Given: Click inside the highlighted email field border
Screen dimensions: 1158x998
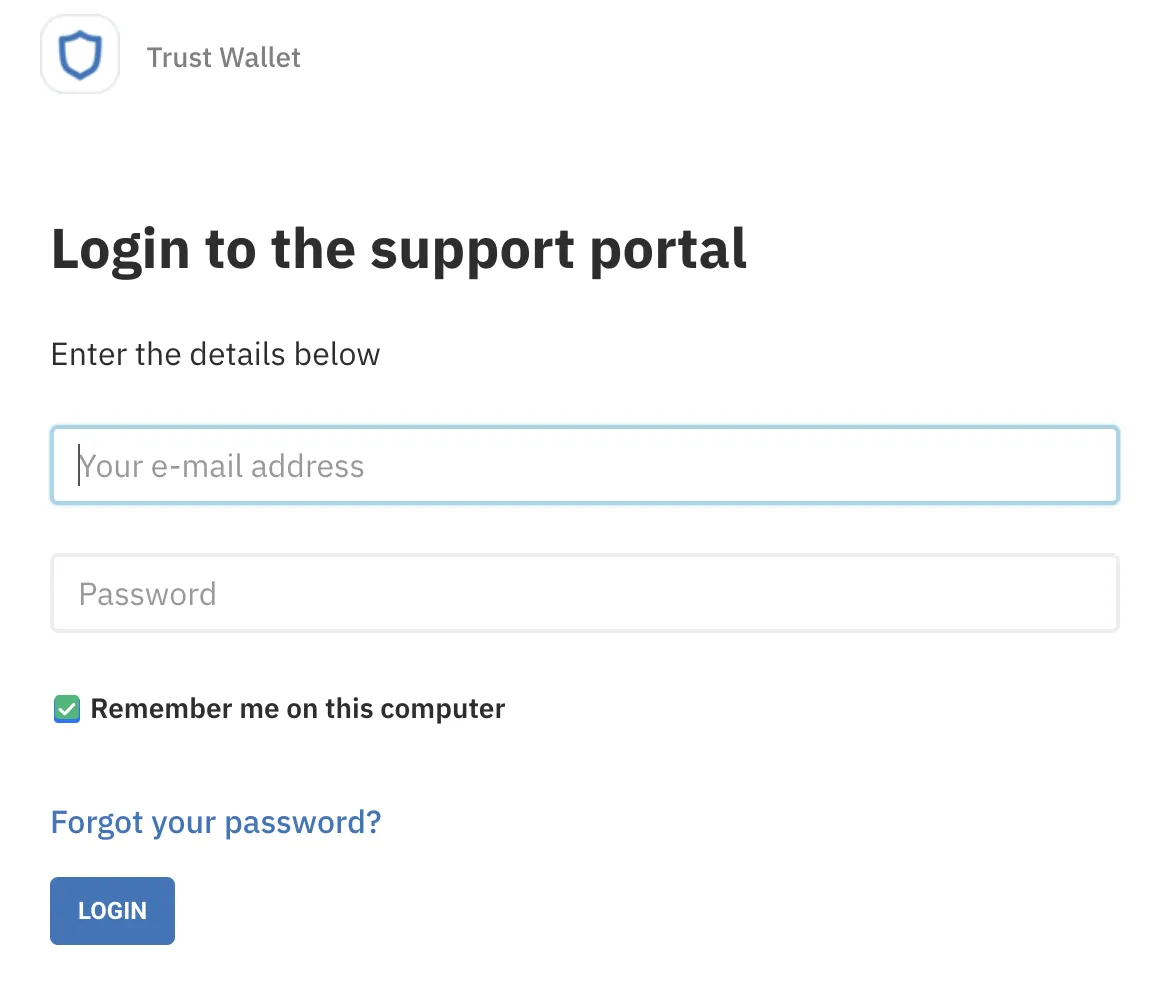Looking at the screenshot, I should click(584, 464).
